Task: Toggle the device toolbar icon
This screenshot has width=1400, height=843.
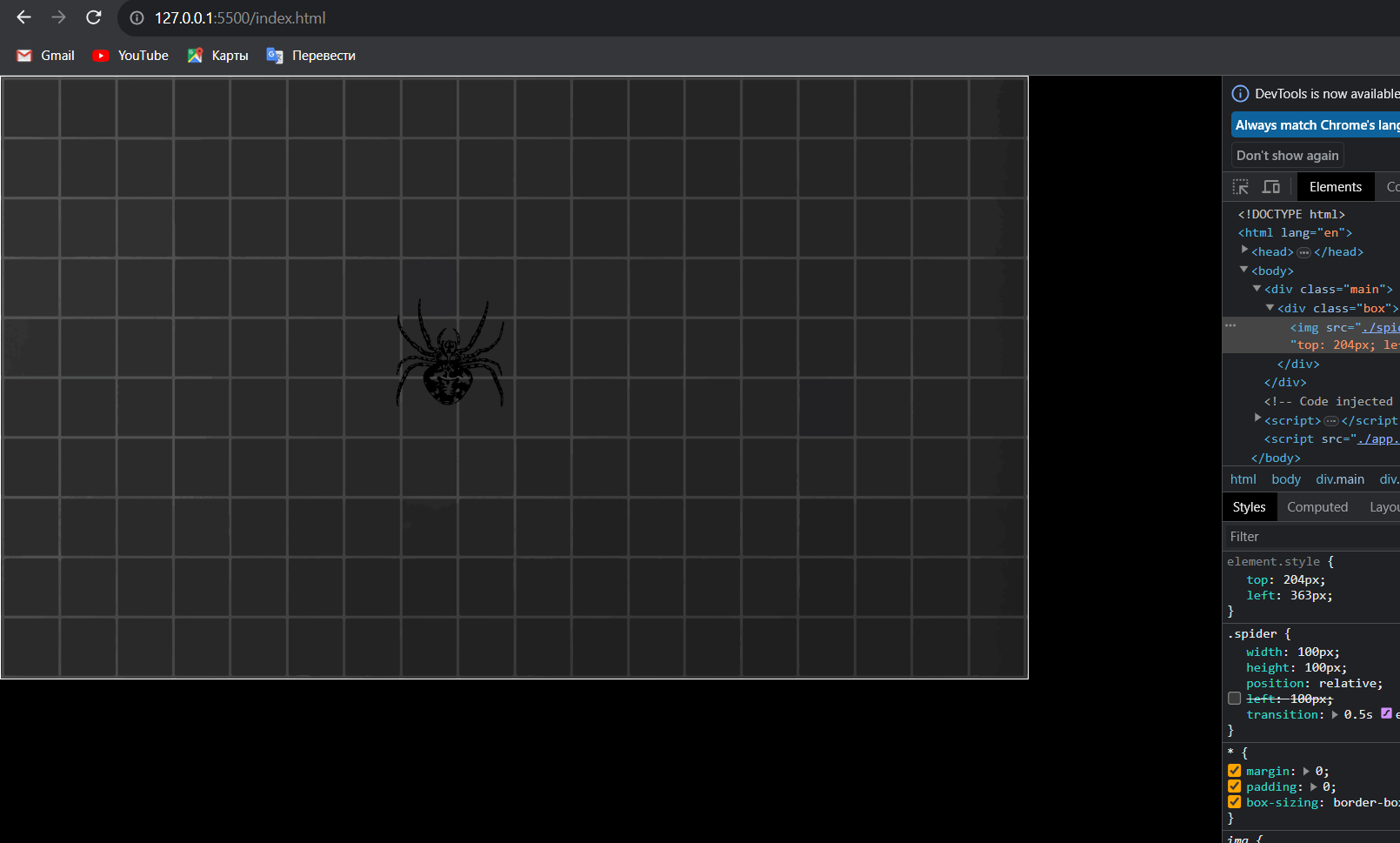Action: (x=1271, y=187)
